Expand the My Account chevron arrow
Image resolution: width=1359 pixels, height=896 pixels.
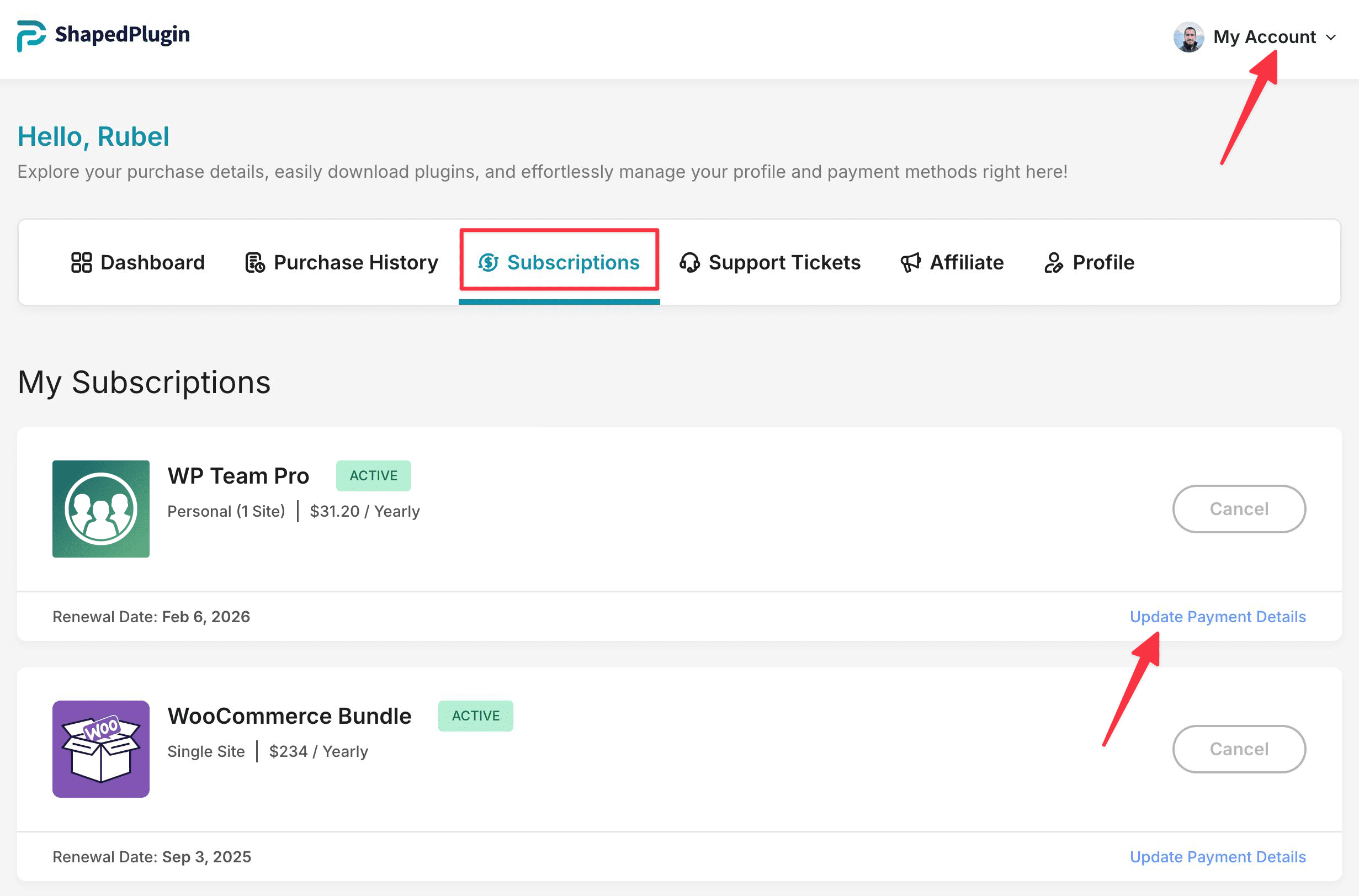pyautogui.click(x=1331, y=38)
